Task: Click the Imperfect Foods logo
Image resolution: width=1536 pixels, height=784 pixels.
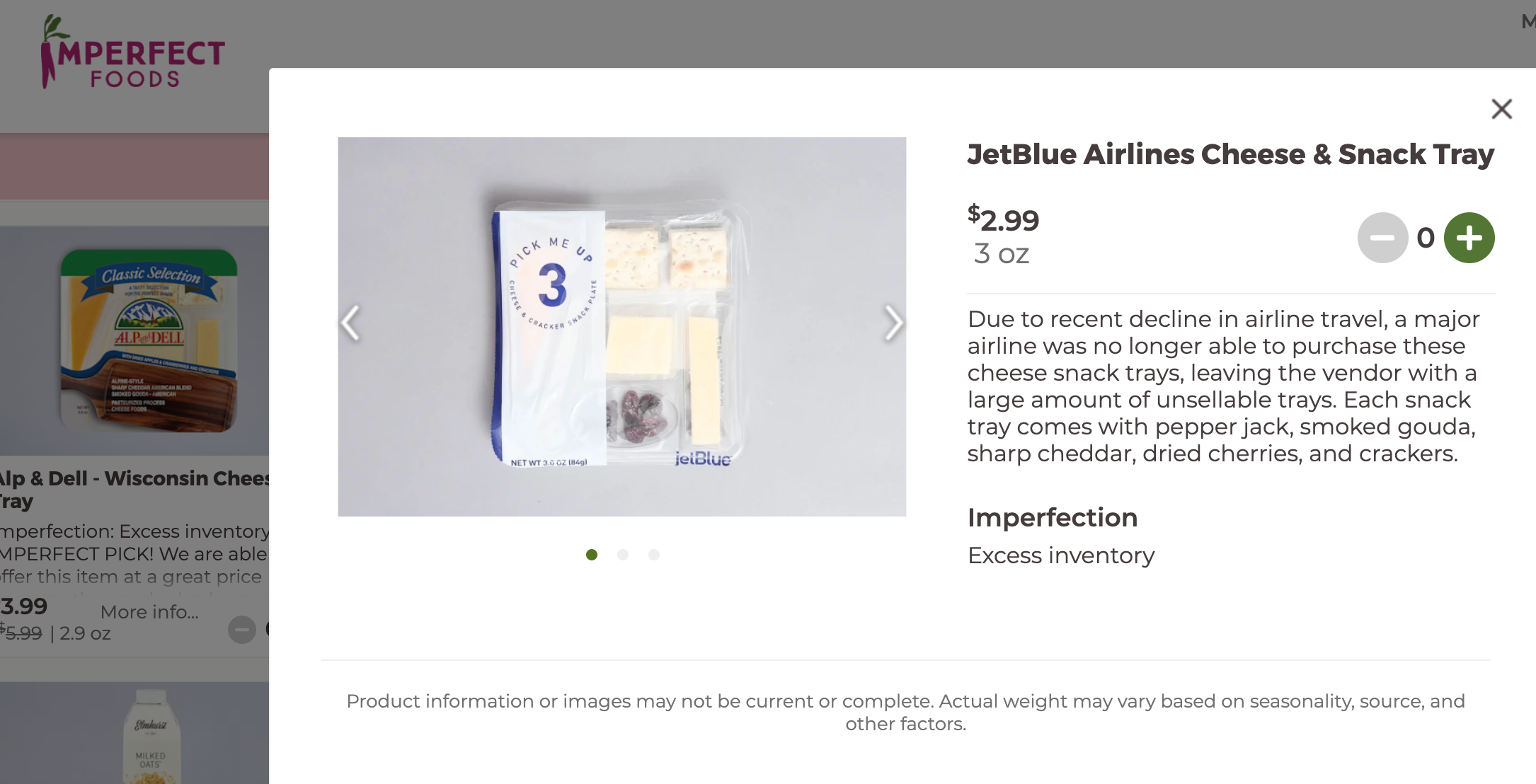Action: coord(133,54)
